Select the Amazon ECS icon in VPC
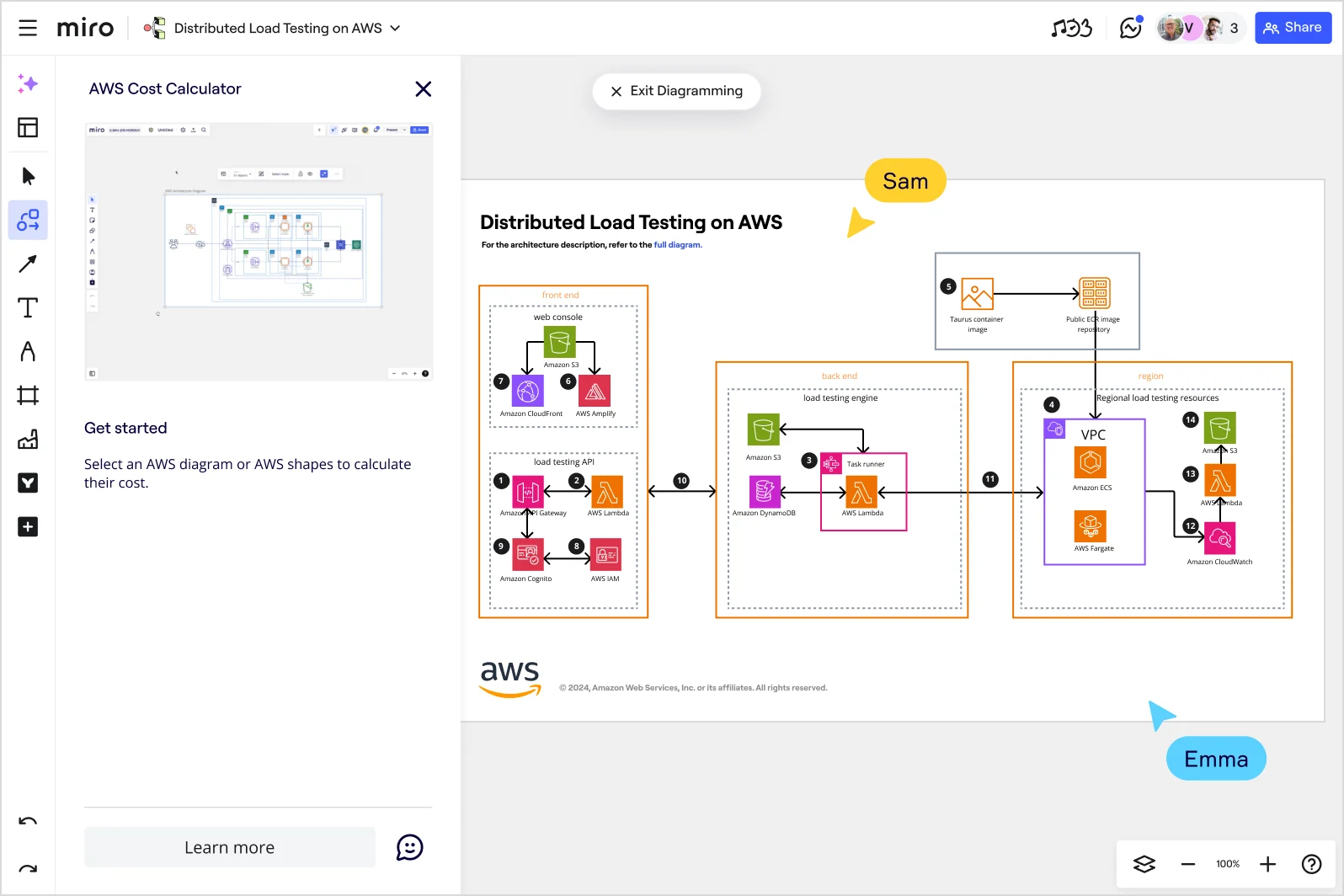Image resolution: width=1344 pixels, height=896 pixels. (1091, 462)
